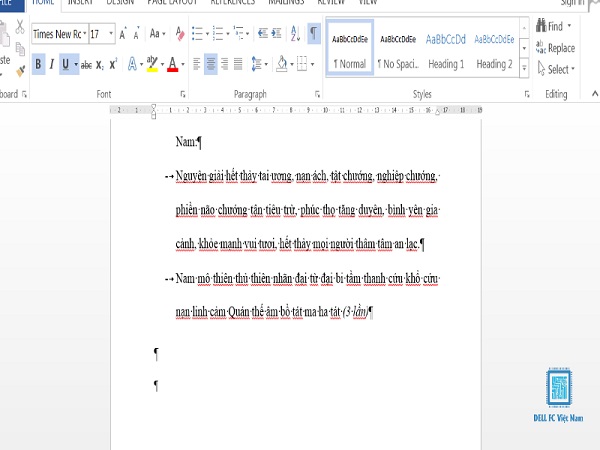This screenshot has width=600, height=450.
Task: Apply red font color
Action: 173,64
